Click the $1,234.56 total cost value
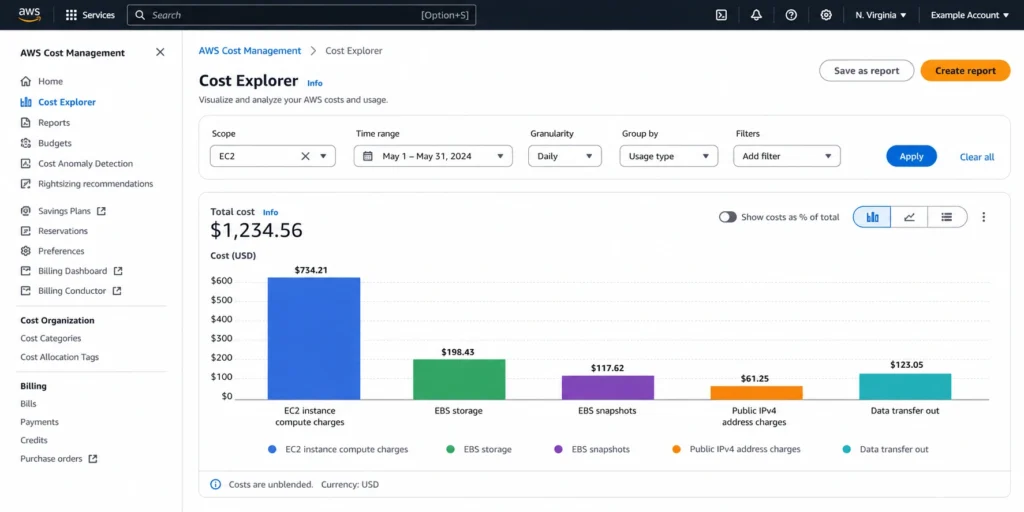The height and width of the screenshot is (512, 1024). [x=257, y=231]
